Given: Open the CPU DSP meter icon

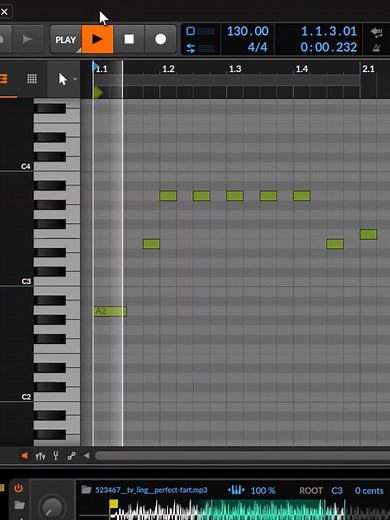Looking at the screenshot, I should (191, 31).
